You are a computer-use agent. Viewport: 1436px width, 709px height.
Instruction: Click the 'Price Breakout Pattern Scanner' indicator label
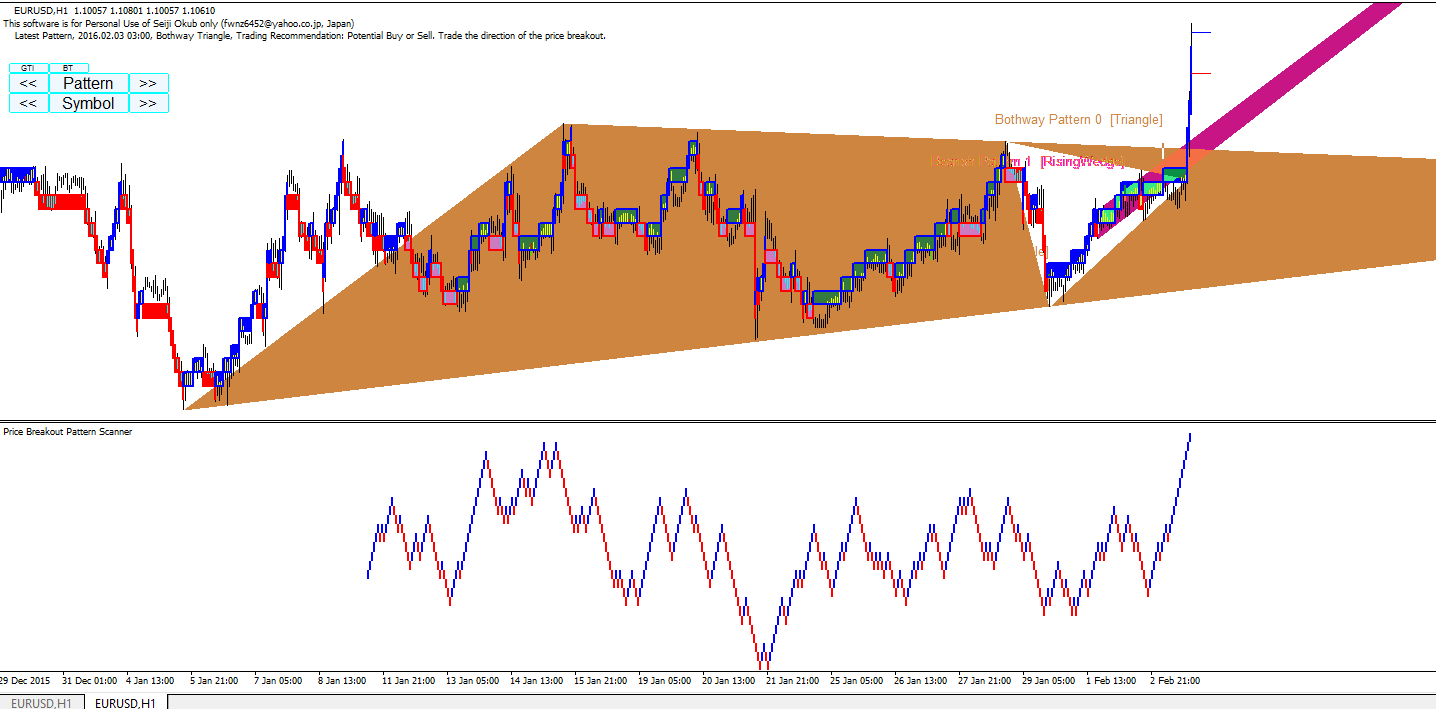tap(68, 432)
